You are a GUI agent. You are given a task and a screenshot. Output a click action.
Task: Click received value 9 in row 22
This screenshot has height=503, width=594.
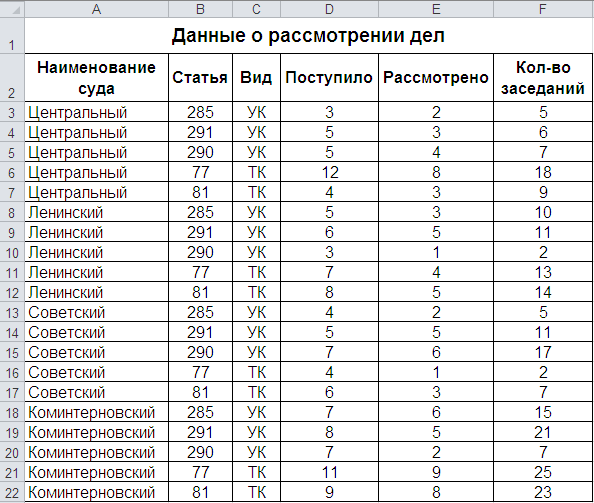tap(329, 493)
